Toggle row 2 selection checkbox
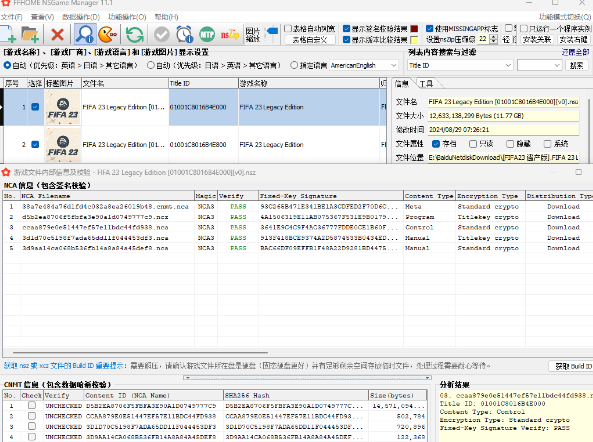The image size is (593, 442). (x=35, y=144)
